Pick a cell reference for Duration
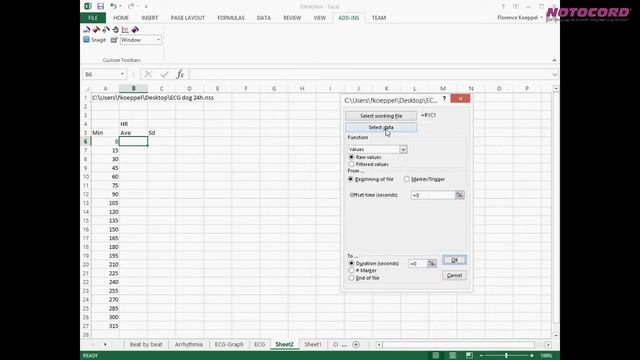Image resolution: width=640 pixels, height=360 pixels. pos(432,264)
